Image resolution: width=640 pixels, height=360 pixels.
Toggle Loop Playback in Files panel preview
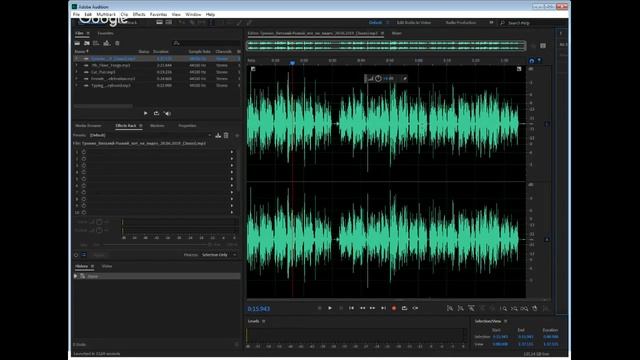tap(156, 113)
